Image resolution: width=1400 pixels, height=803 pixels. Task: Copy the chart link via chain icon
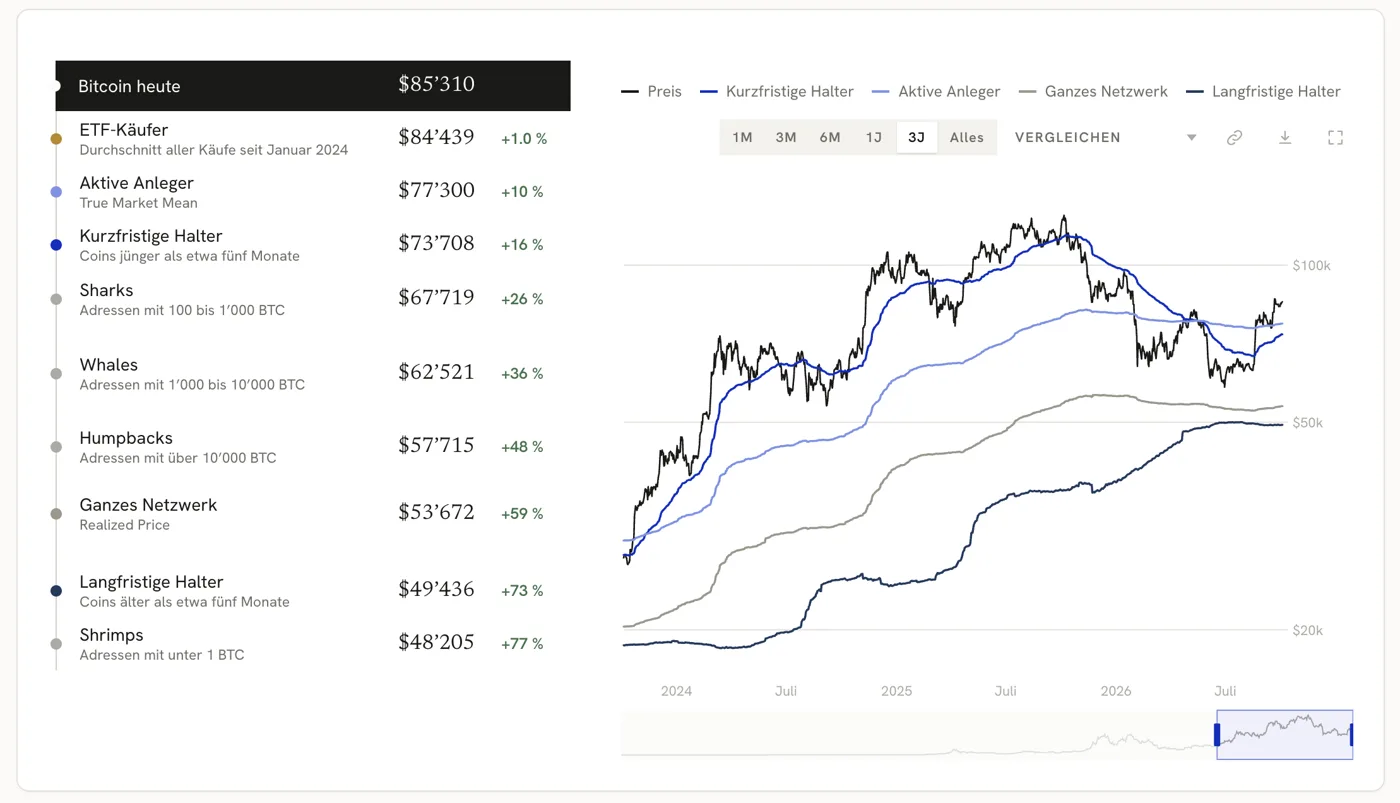(x=1234, y=138)
